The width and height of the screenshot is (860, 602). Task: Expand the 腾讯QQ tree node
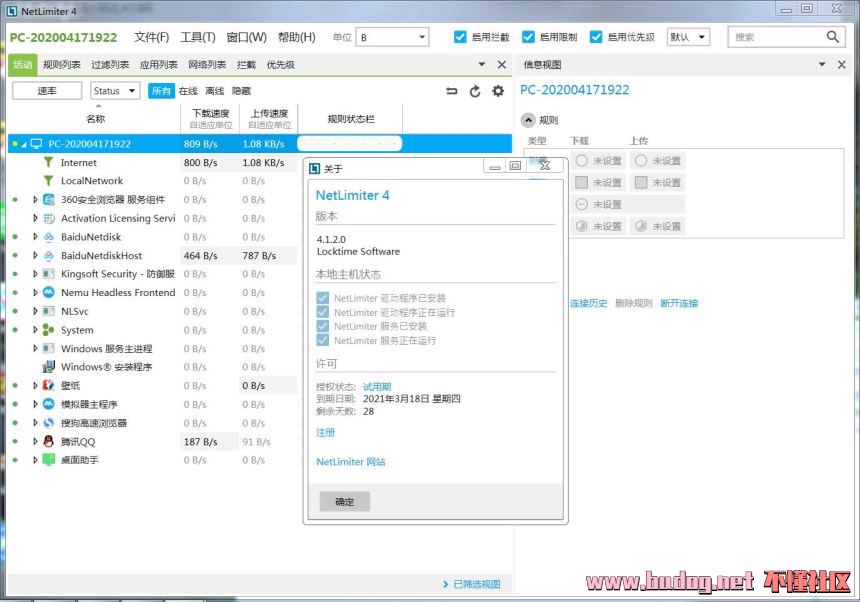35,441
